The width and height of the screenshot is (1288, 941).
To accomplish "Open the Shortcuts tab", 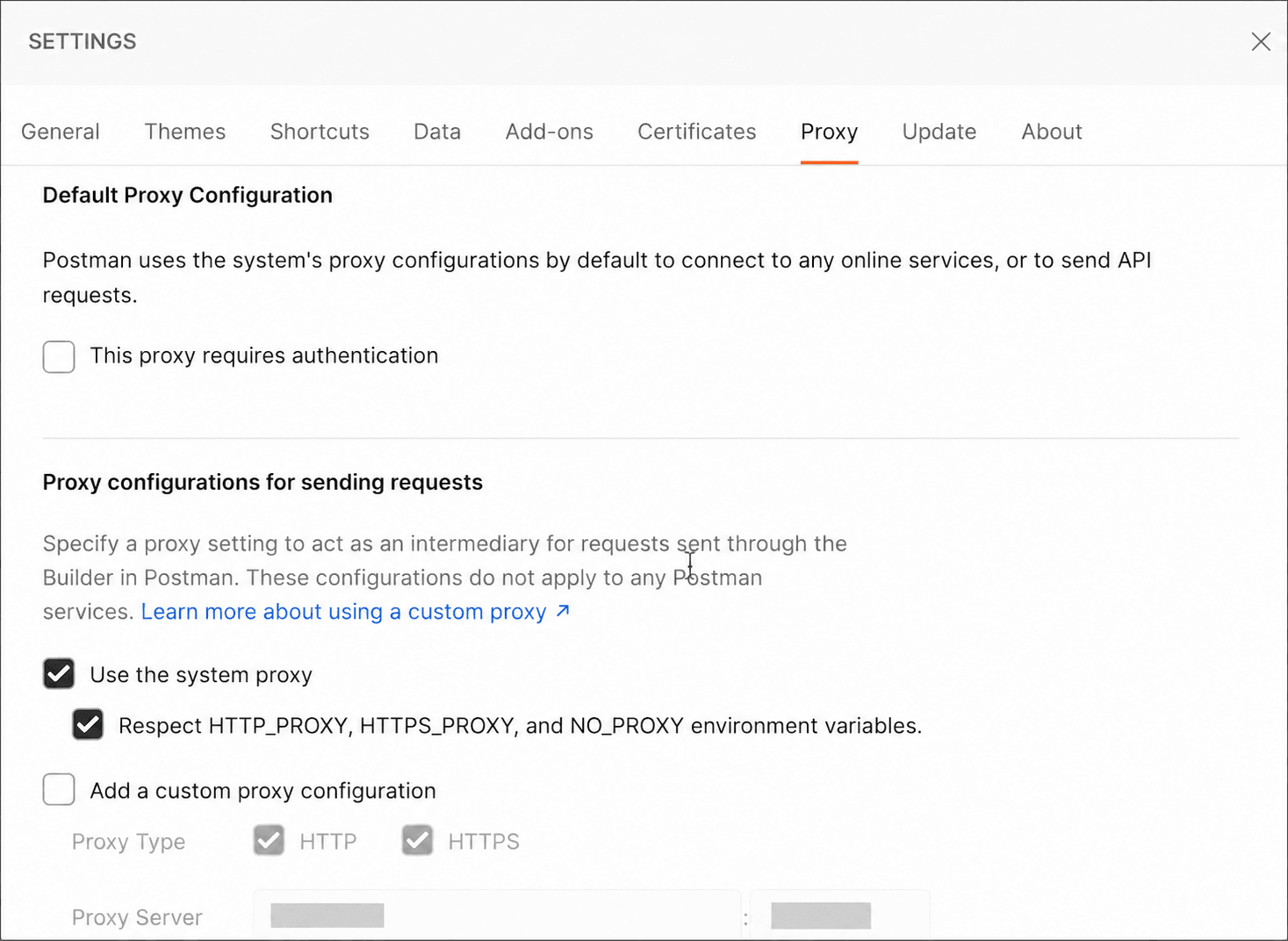I will pos(320,132).
